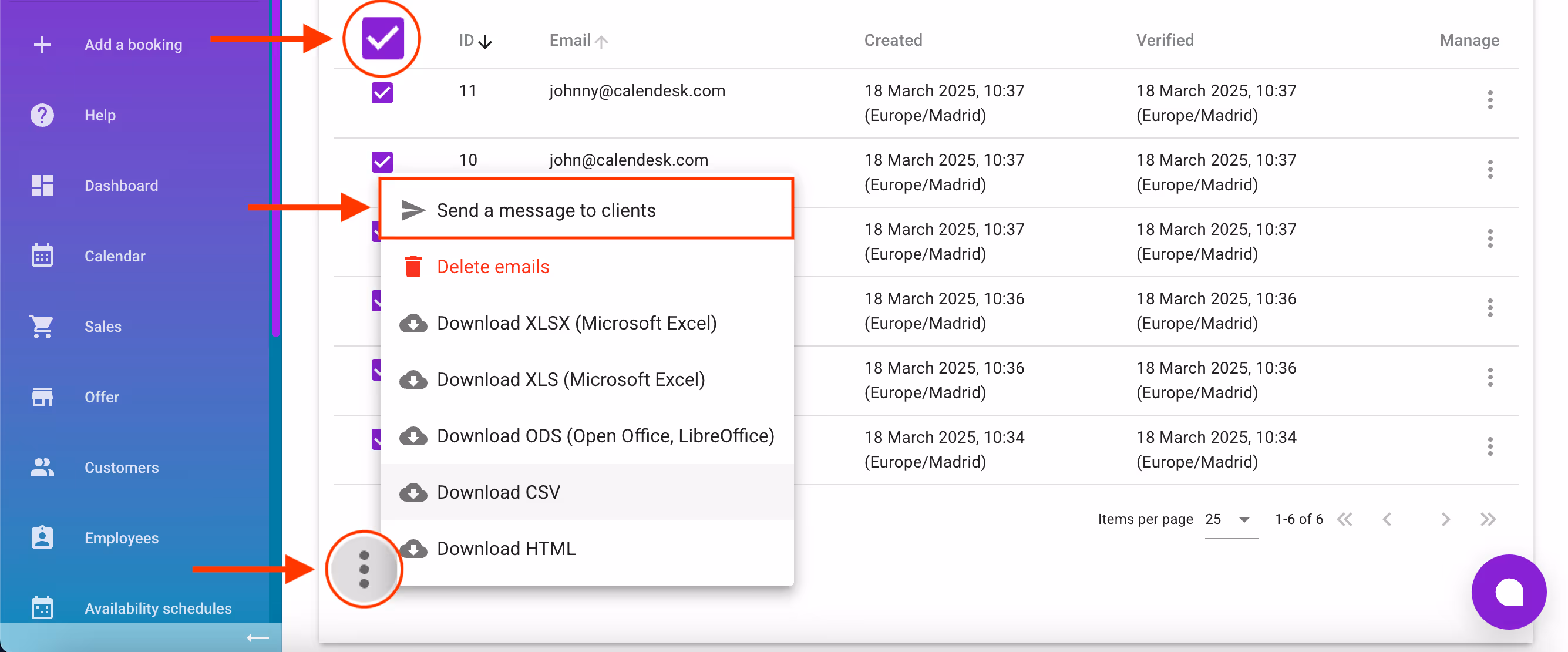Select Download CSV from the menu

click(499, 492)
